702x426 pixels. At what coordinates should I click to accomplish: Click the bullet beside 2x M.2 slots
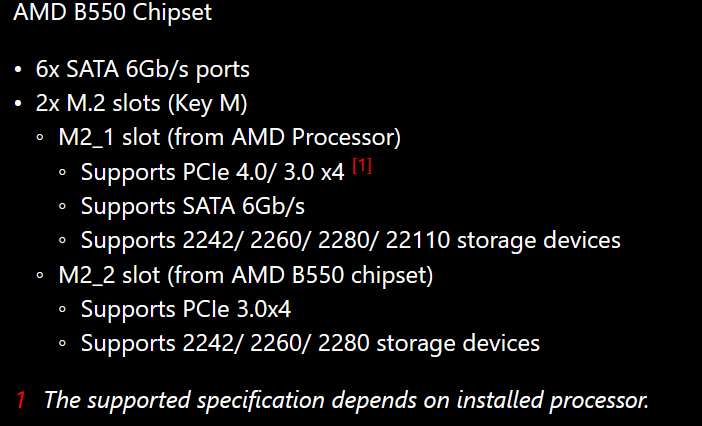pos(19,104)
